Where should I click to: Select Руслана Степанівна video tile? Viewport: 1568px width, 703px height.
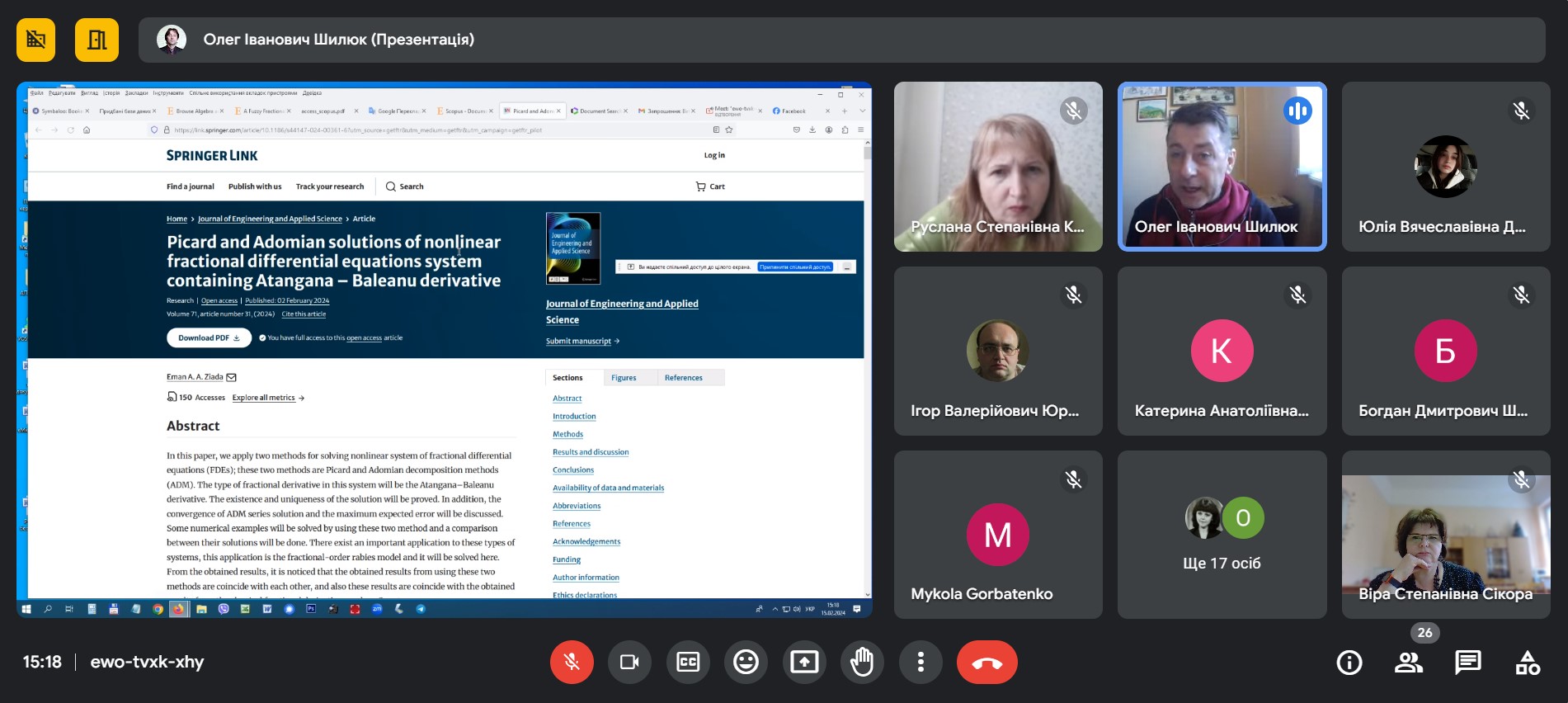tap(998, 167)
